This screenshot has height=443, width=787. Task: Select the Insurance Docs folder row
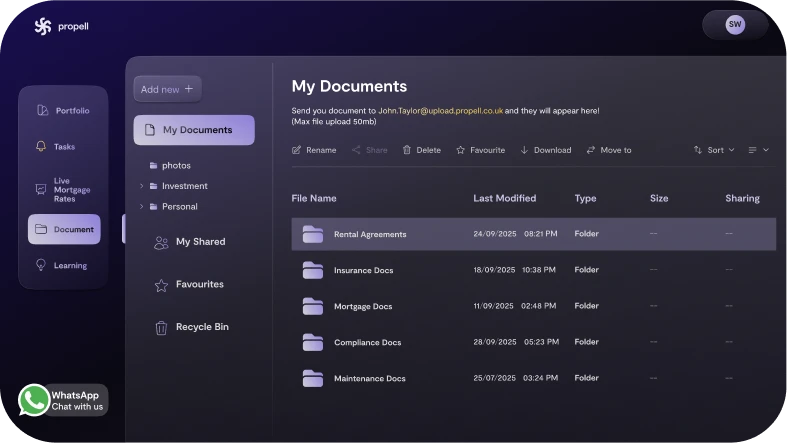[x=363, y=270]
